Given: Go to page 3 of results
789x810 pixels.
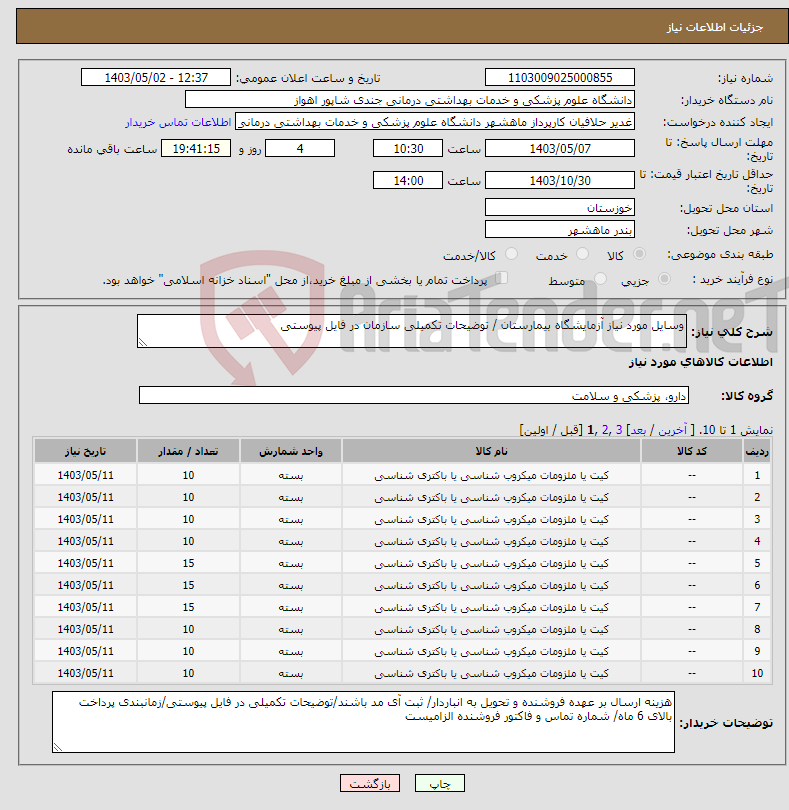Looking at the screenshot, I should 619,430.
